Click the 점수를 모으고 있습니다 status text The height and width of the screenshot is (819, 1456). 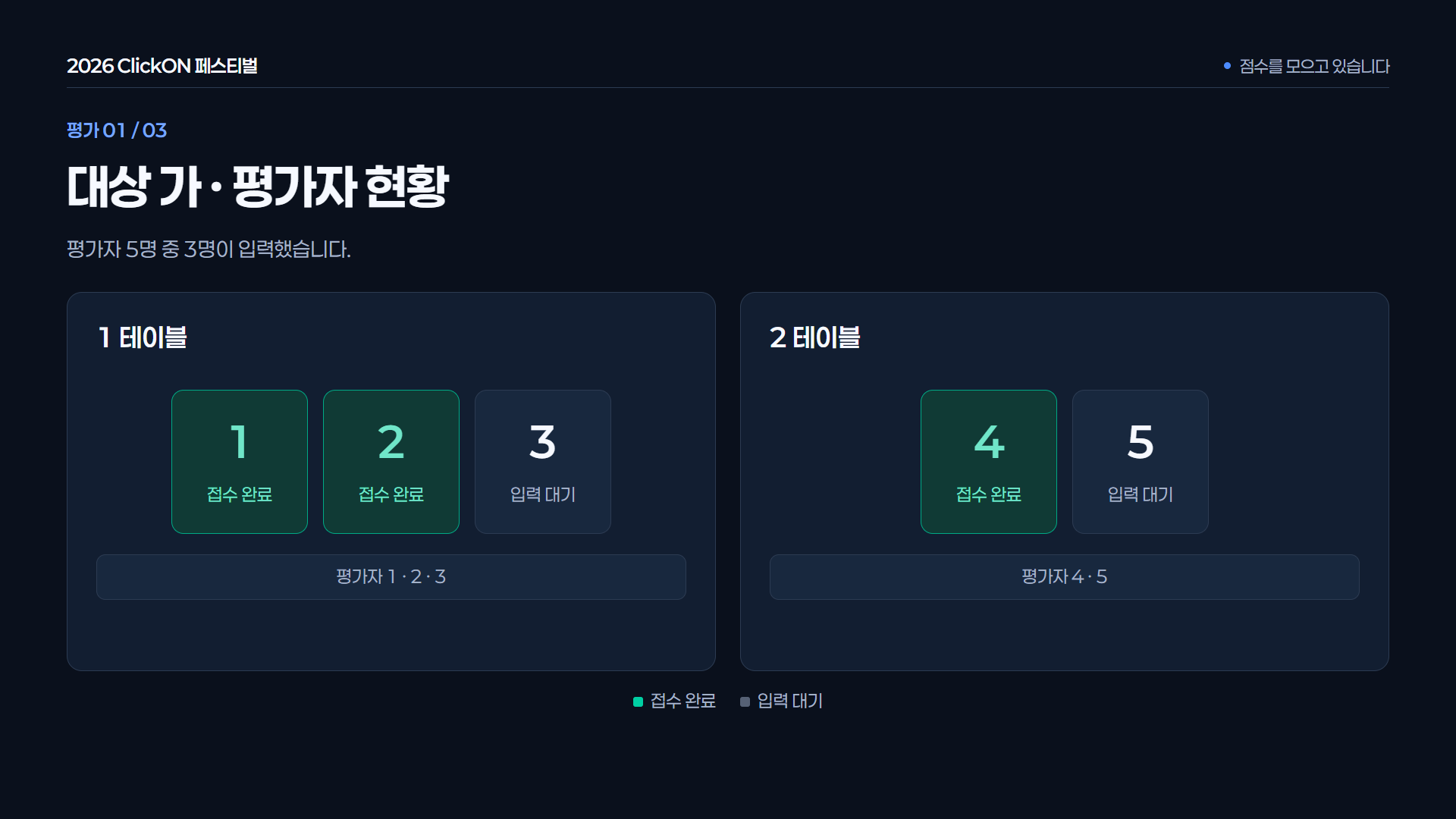1314,66
